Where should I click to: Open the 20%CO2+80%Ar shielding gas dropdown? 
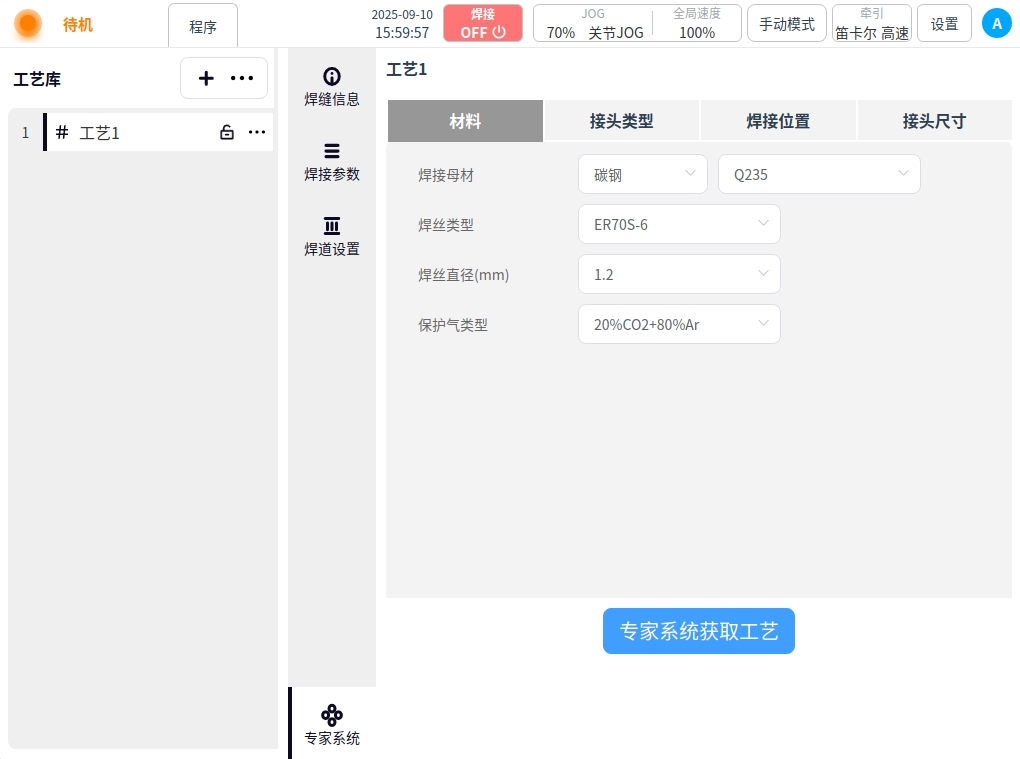click(679, 324)
